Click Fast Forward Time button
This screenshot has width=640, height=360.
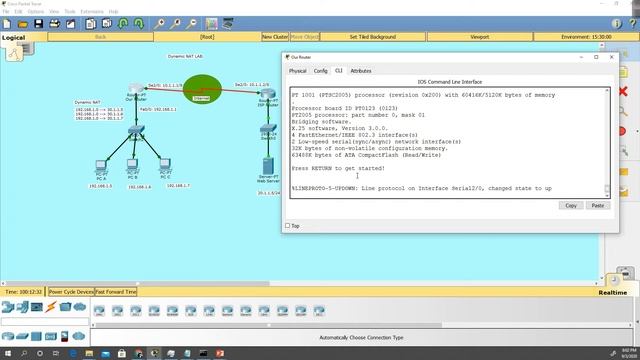coord(116,292)
